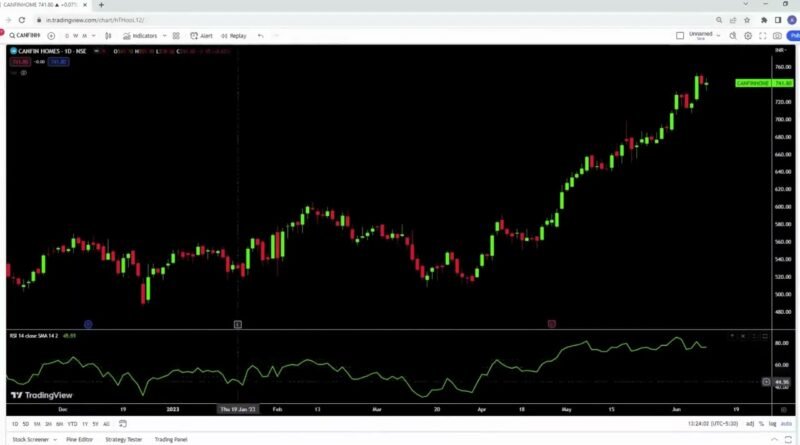Click the red sell price button
Screen dimensions: 800x445
[20, 62]
